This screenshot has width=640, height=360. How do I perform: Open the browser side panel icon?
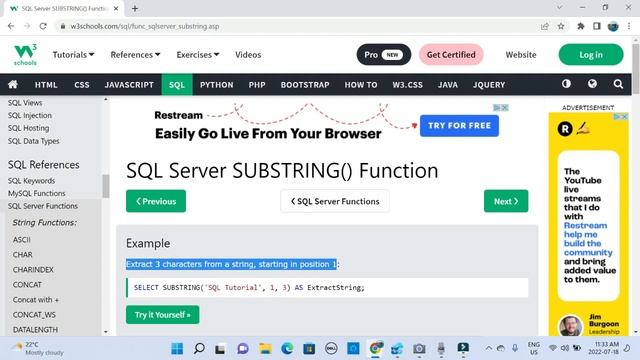click(x=597, y=26)
